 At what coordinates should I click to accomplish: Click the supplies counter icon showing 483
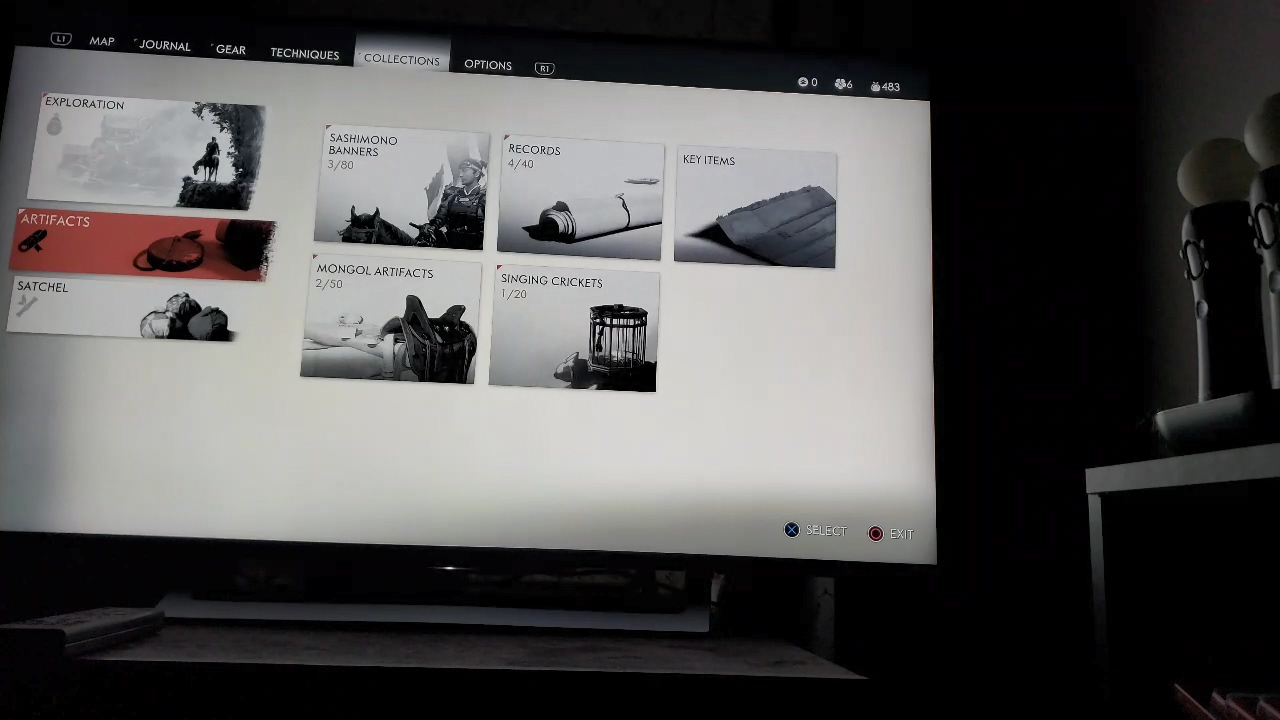click(x=875, y=87)
